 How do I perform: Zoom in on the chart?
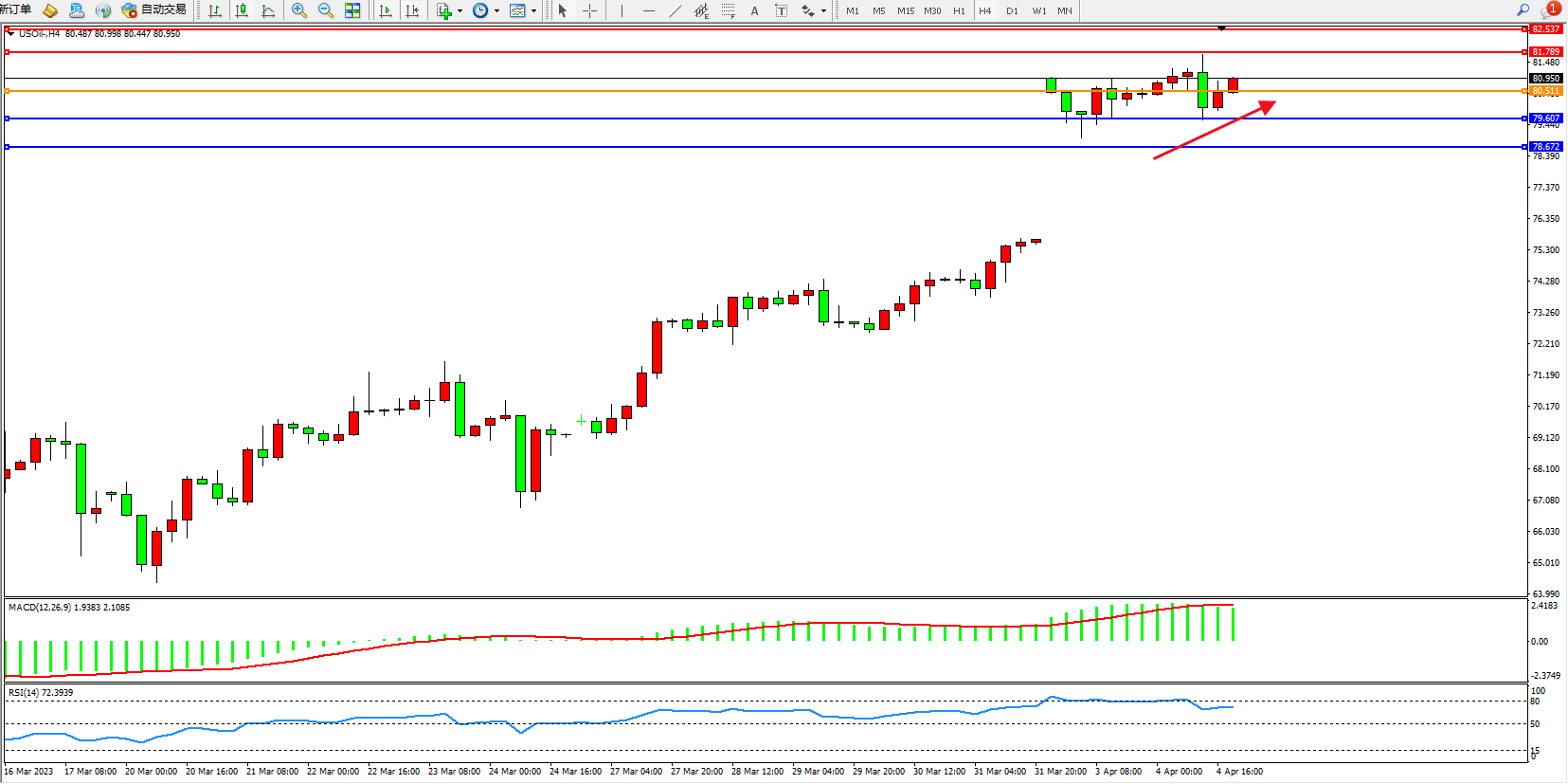click(299, 10)
